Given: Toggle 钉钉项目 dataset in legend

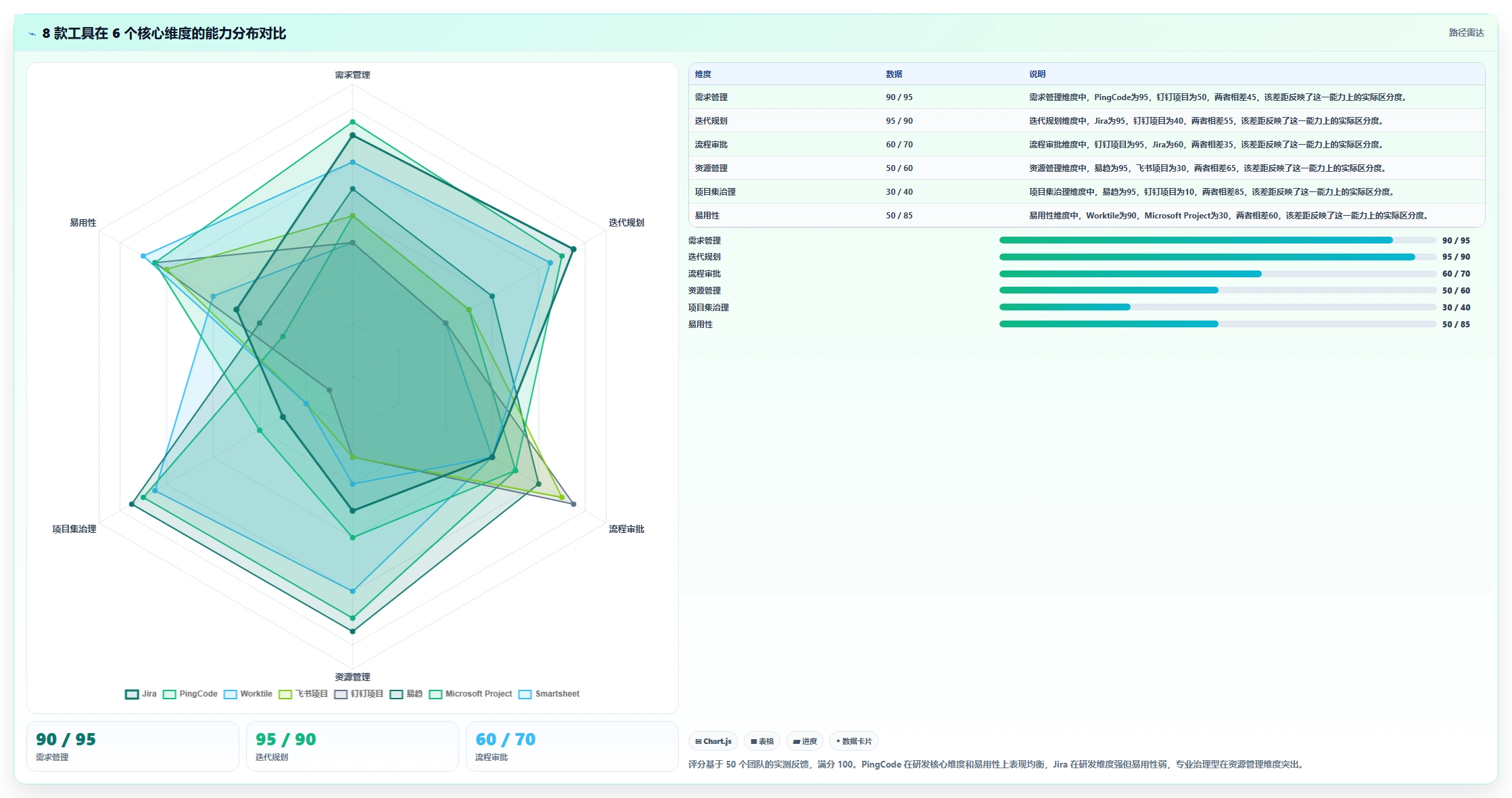Looking at the screenshot, I should (358, 694).
